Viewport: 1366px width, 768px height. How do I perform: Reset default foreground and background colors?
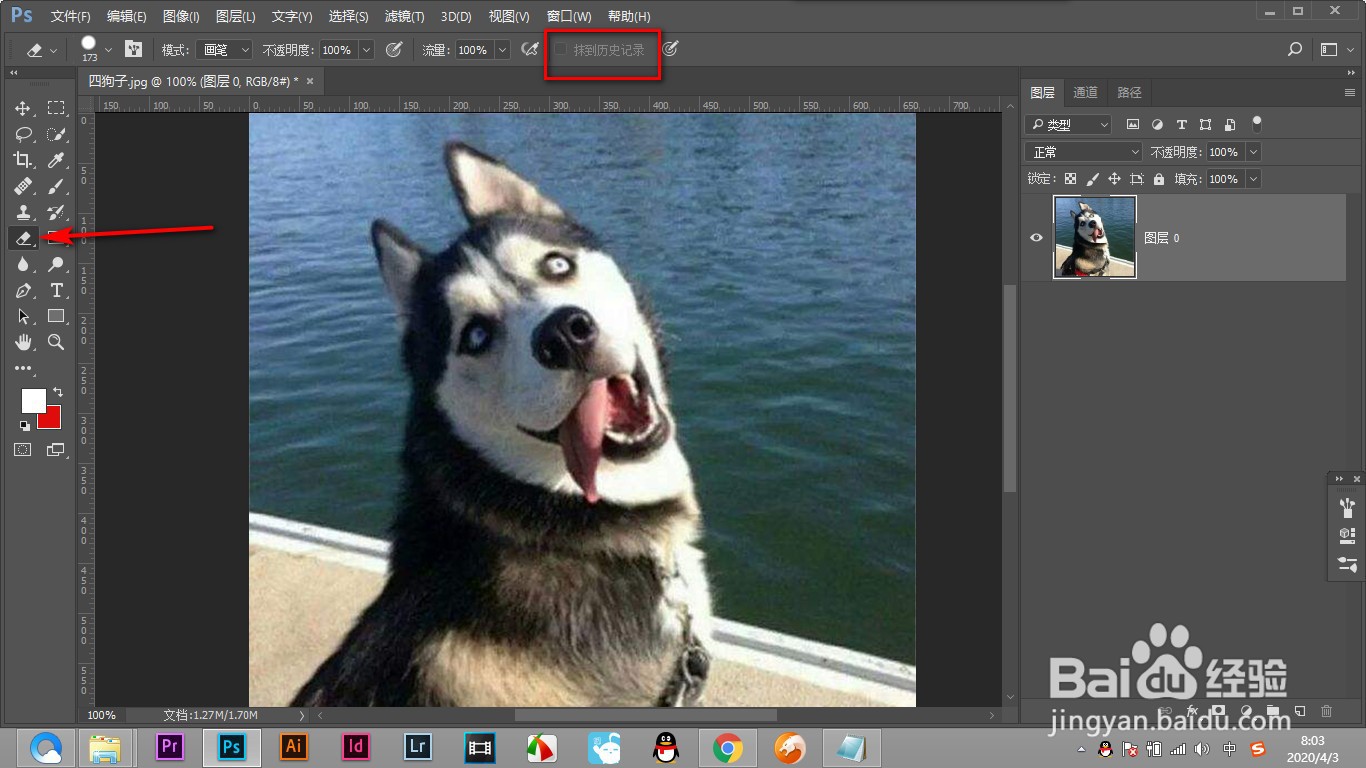pos(25,425)
